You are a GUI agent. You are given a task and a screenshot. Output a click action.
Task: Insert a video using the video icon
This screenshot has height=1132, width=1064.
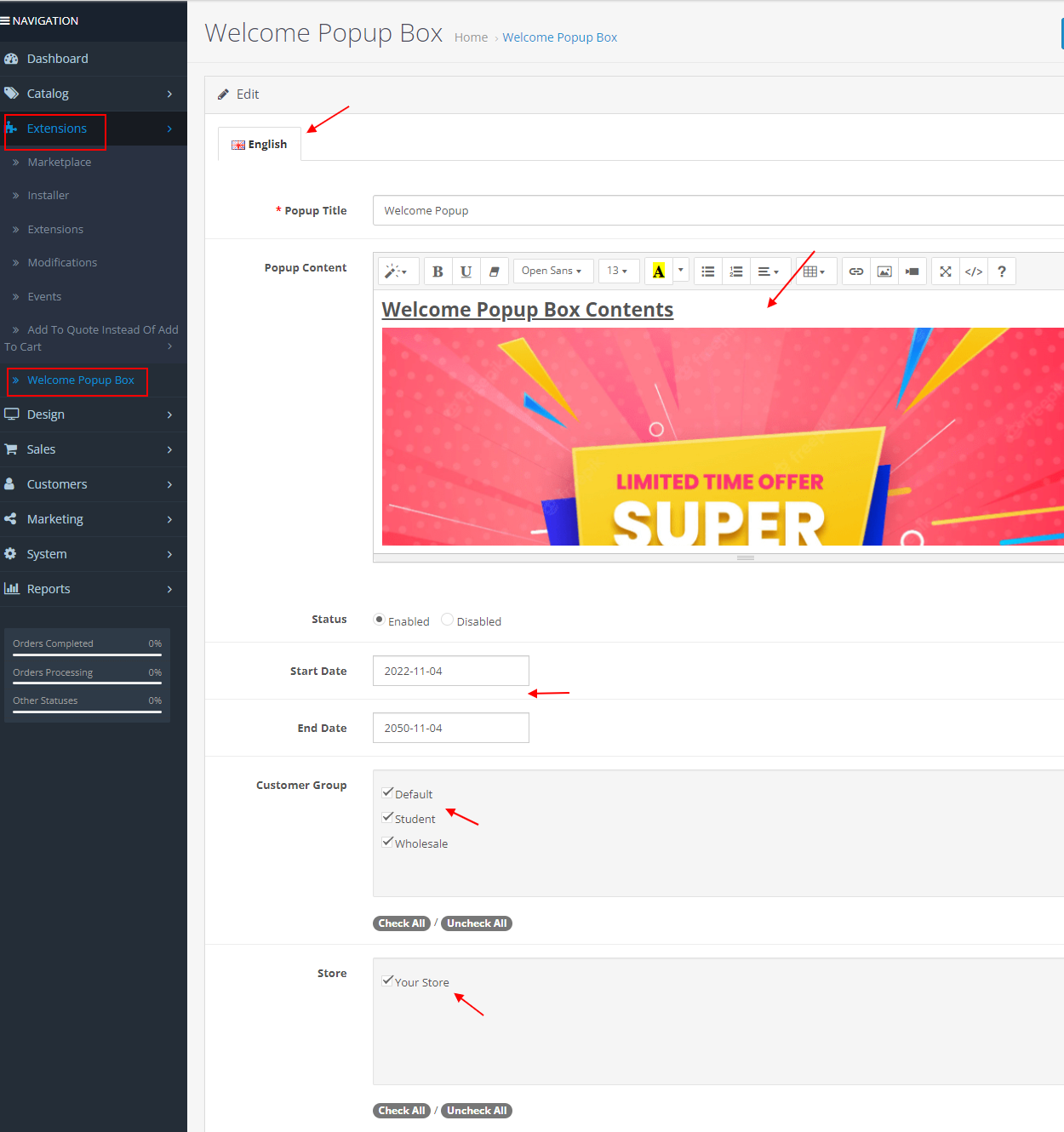(912, 271)
